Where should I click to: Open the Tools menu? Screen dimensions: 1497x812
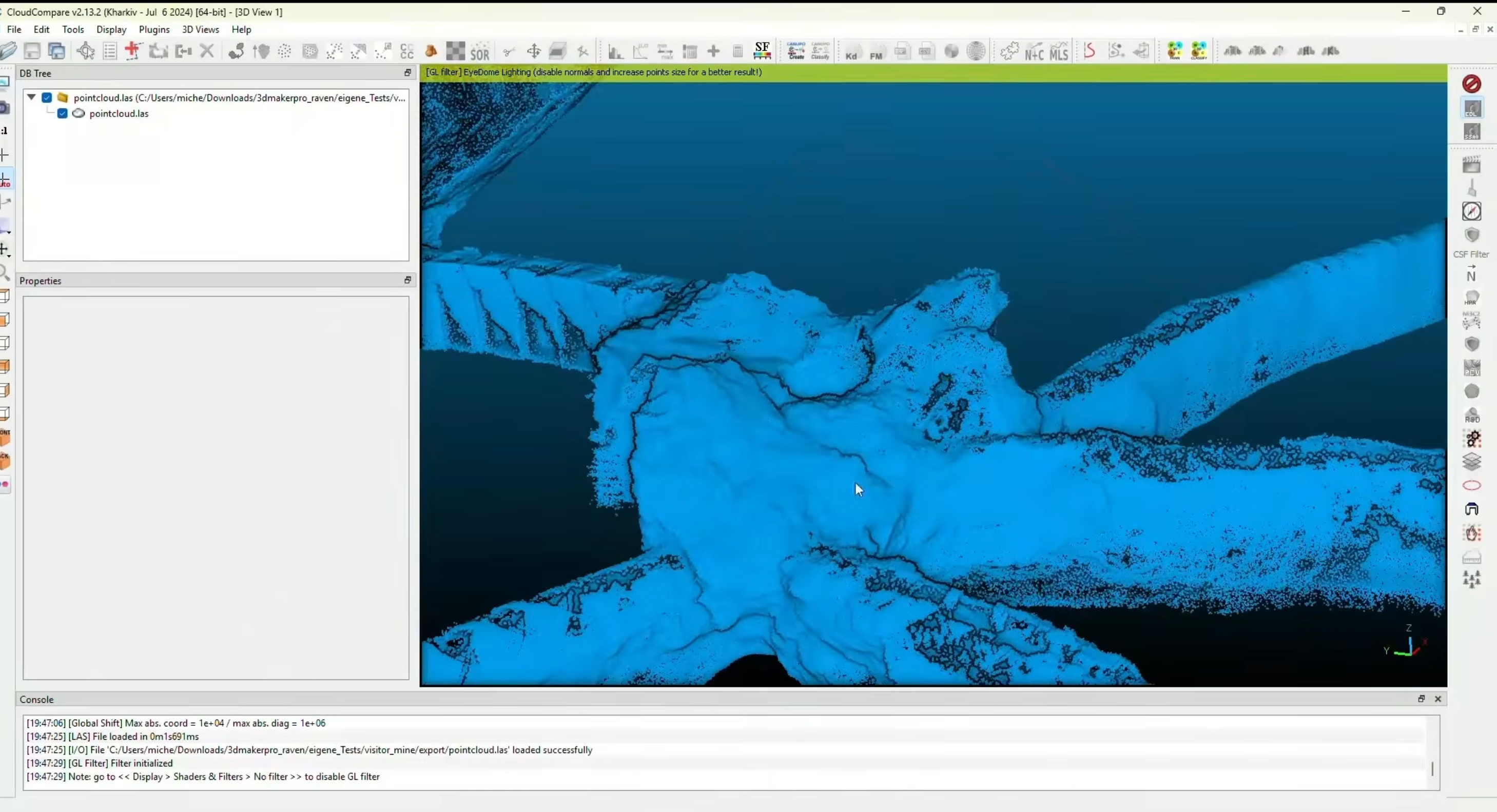(73, 29)
